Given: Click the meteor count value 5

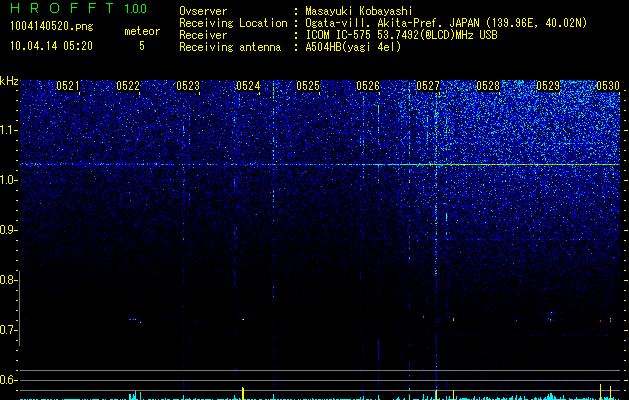Looking at the screenshot, I should tap(142, 46).
